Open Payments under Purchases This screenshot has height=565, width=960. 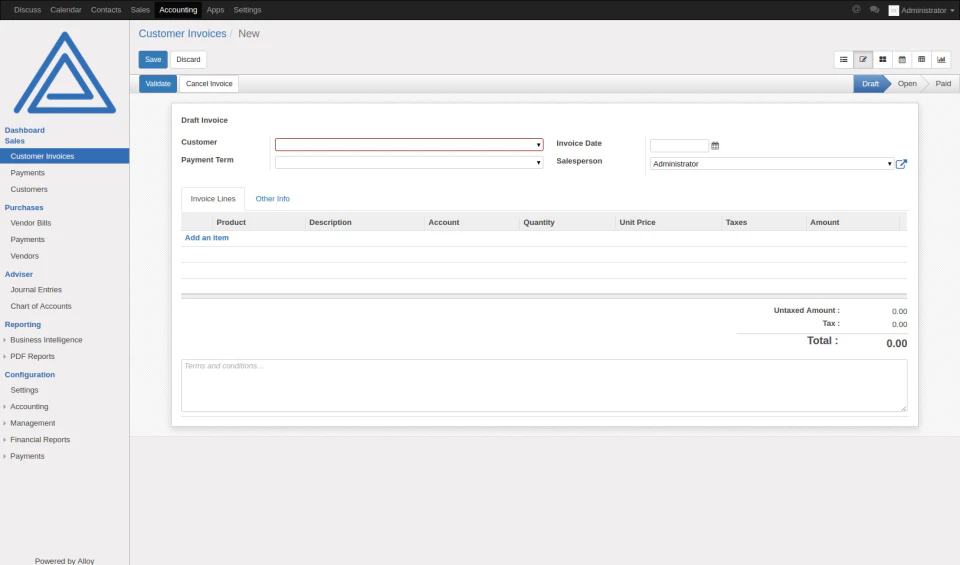28,239
